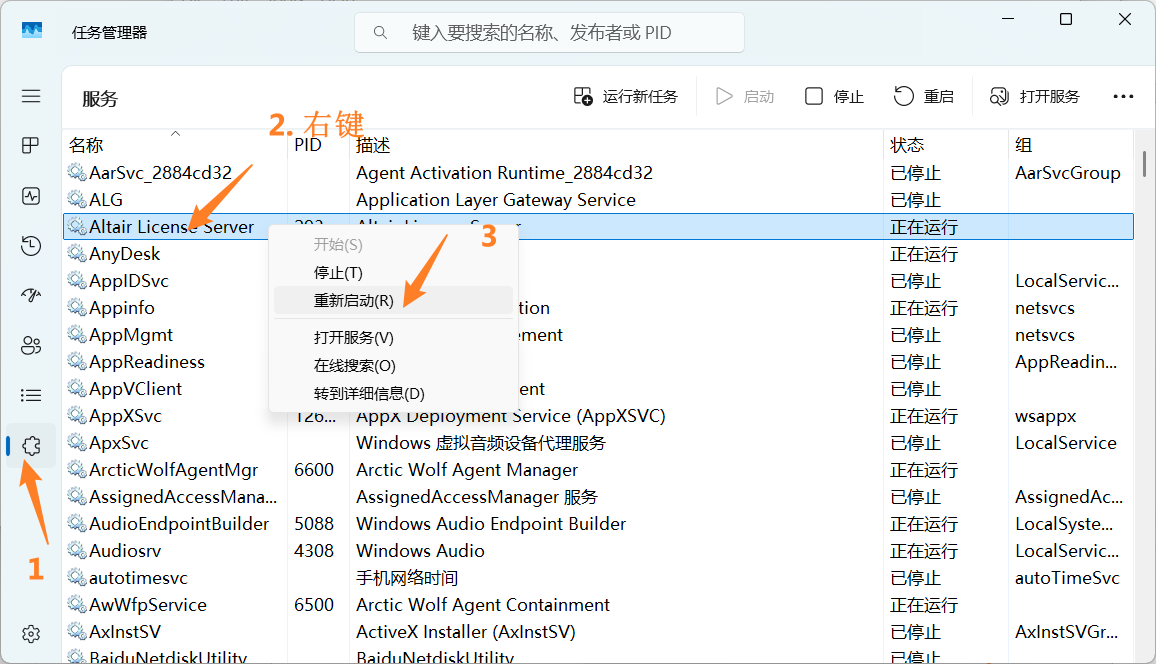Open the Performance page icon

[x=31, y=196]
